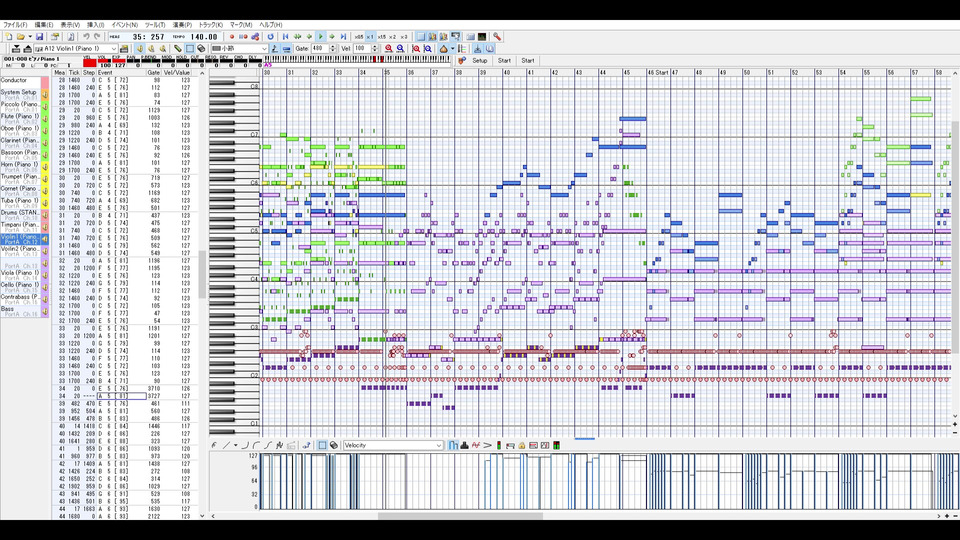Open the 挿入(I) menu

(96, 25)
